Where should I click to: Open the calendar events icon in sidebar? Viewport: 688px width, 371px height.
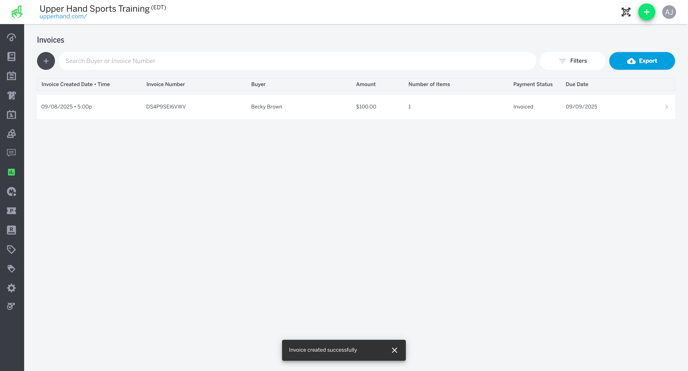(x=11, y=76)
